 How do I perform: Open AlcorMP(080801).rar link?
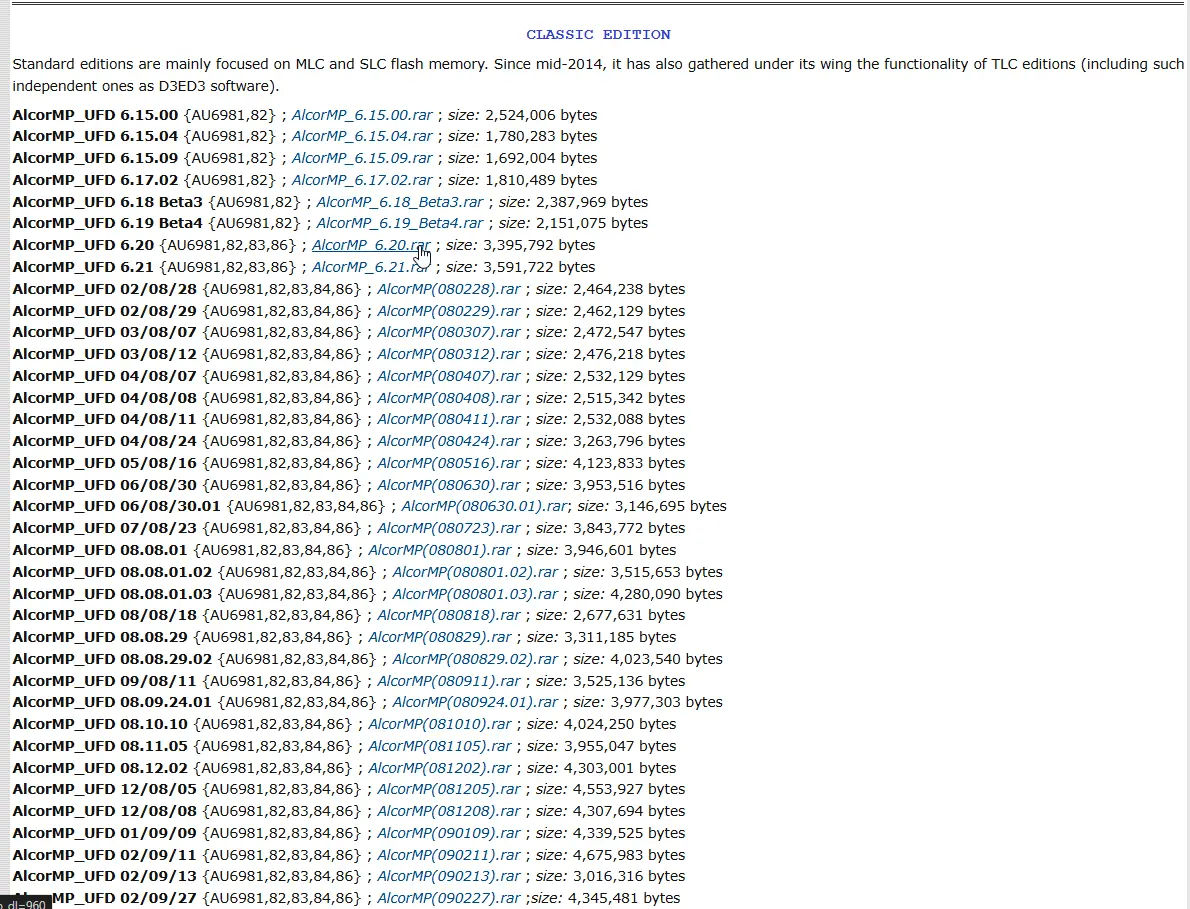pyautogui.click(x=439, y=551)
